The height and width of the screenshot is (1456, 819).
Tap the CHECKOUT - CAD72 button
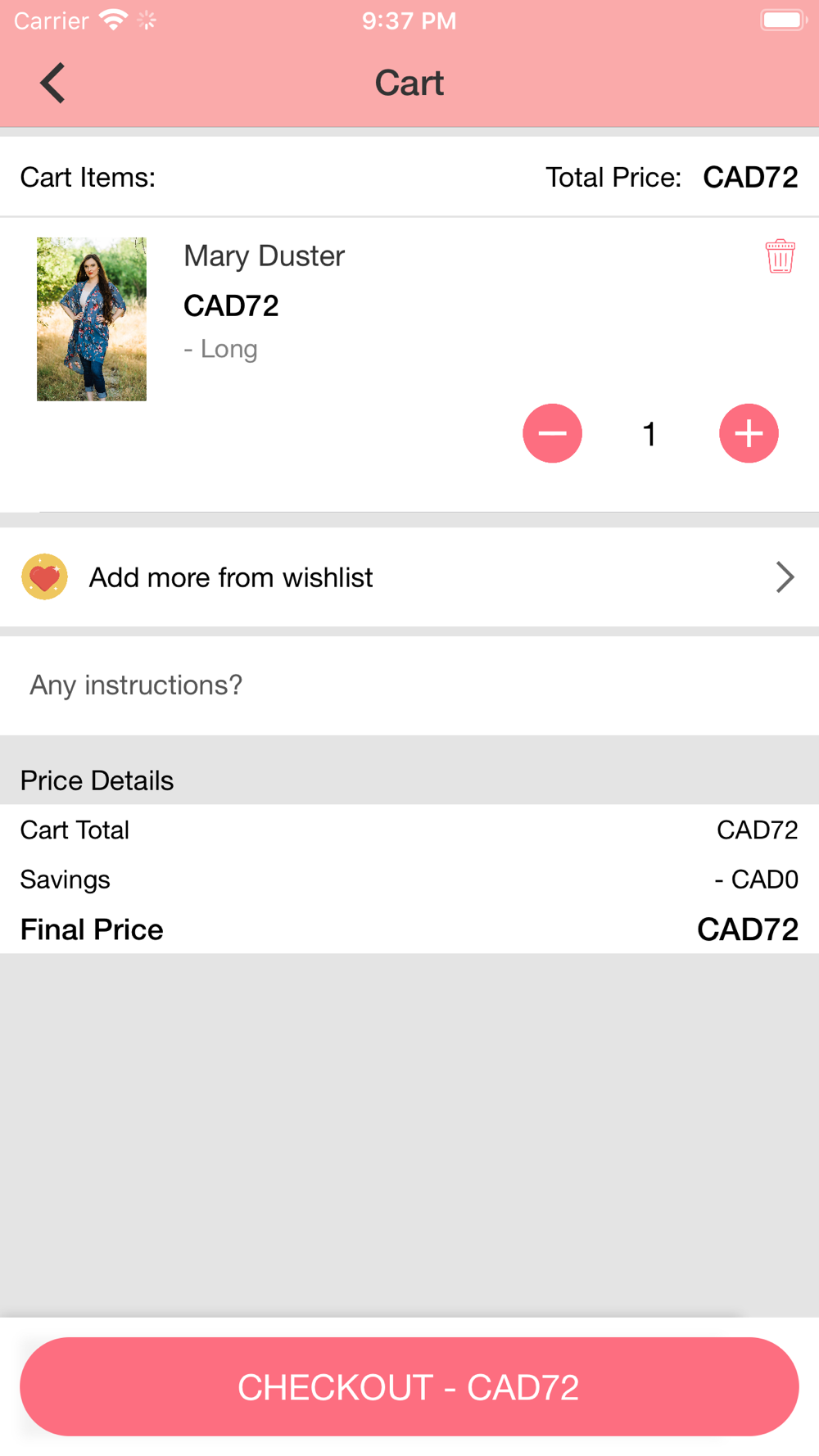(409, 1386)
